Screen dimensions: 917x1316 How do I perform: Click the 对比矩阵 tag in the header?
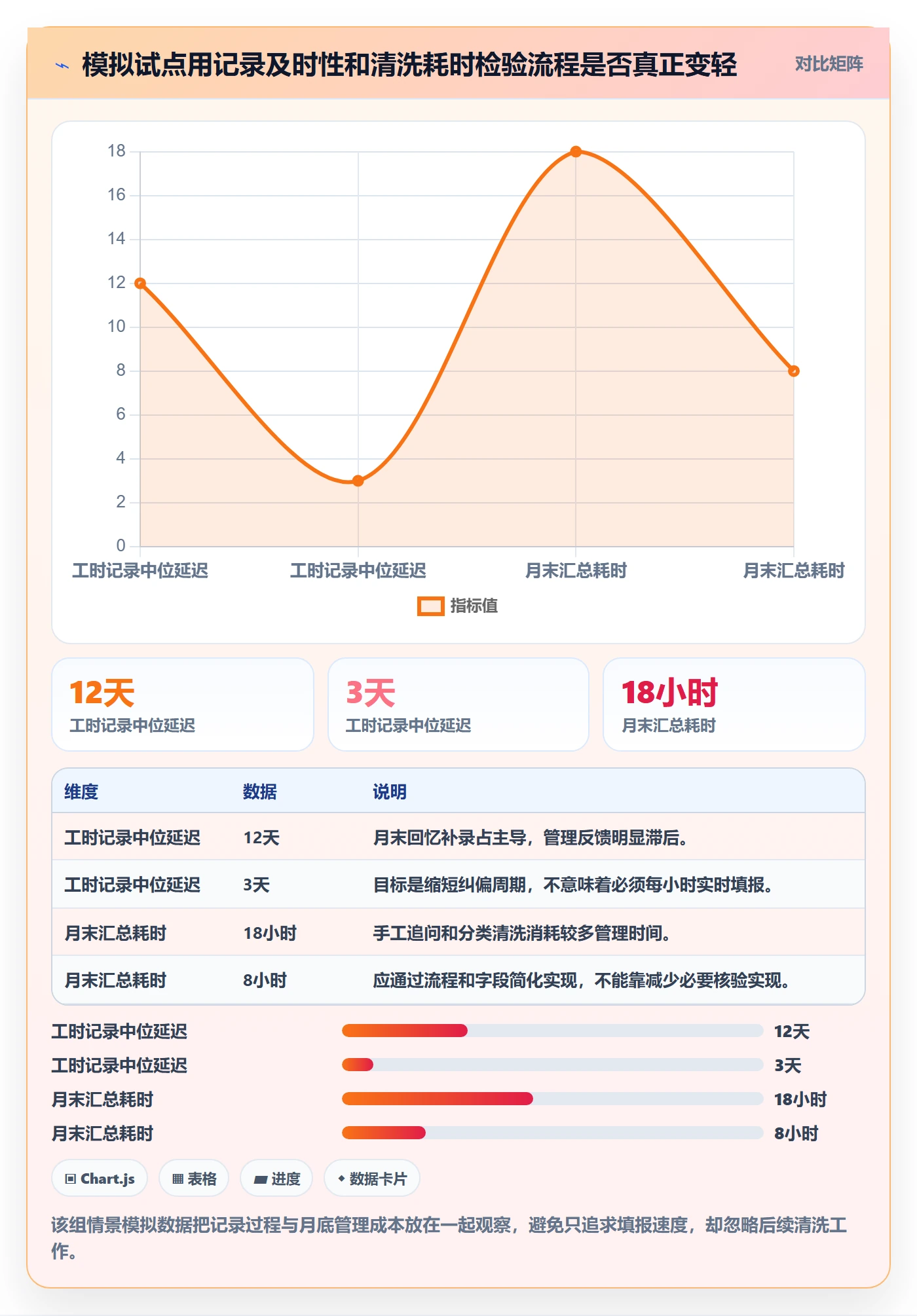829,64
